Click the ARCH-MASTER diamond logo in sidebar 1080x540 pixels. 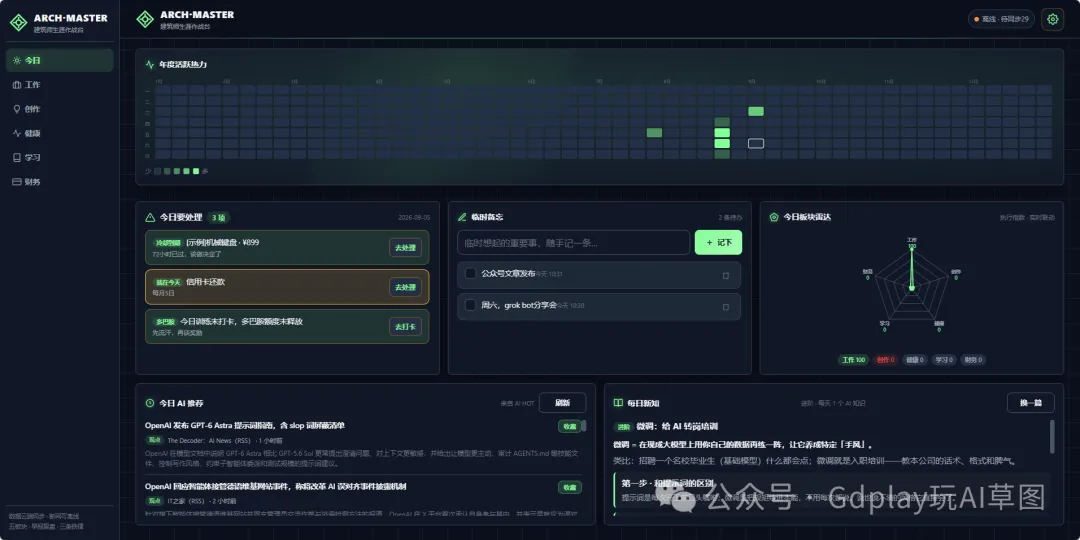(18, 23)
